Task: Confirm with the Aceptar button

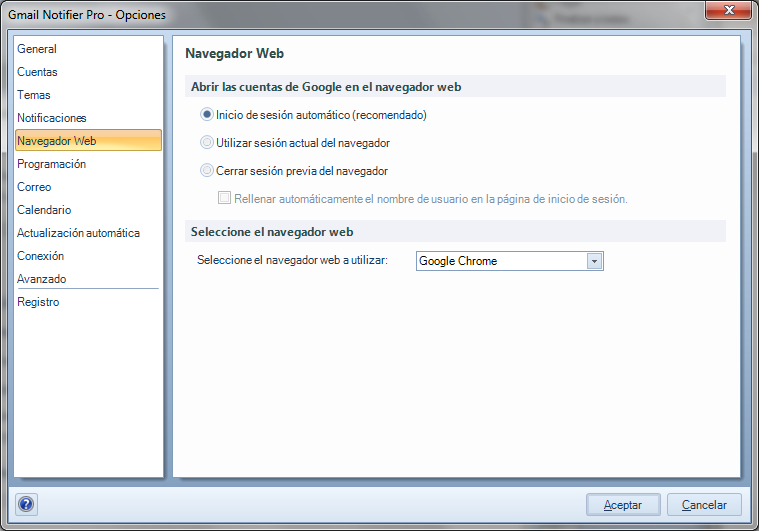Action: [x=623, y=505]
